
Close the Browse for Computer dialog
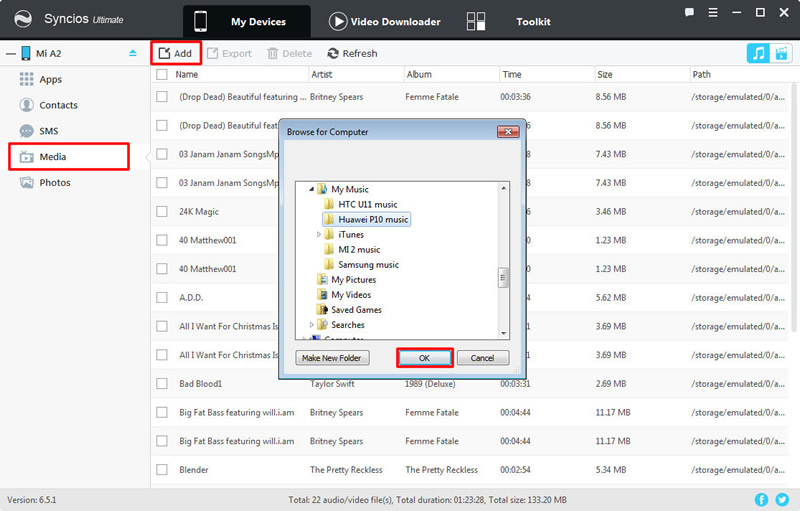pyautogui.click(x=508, y=132)
